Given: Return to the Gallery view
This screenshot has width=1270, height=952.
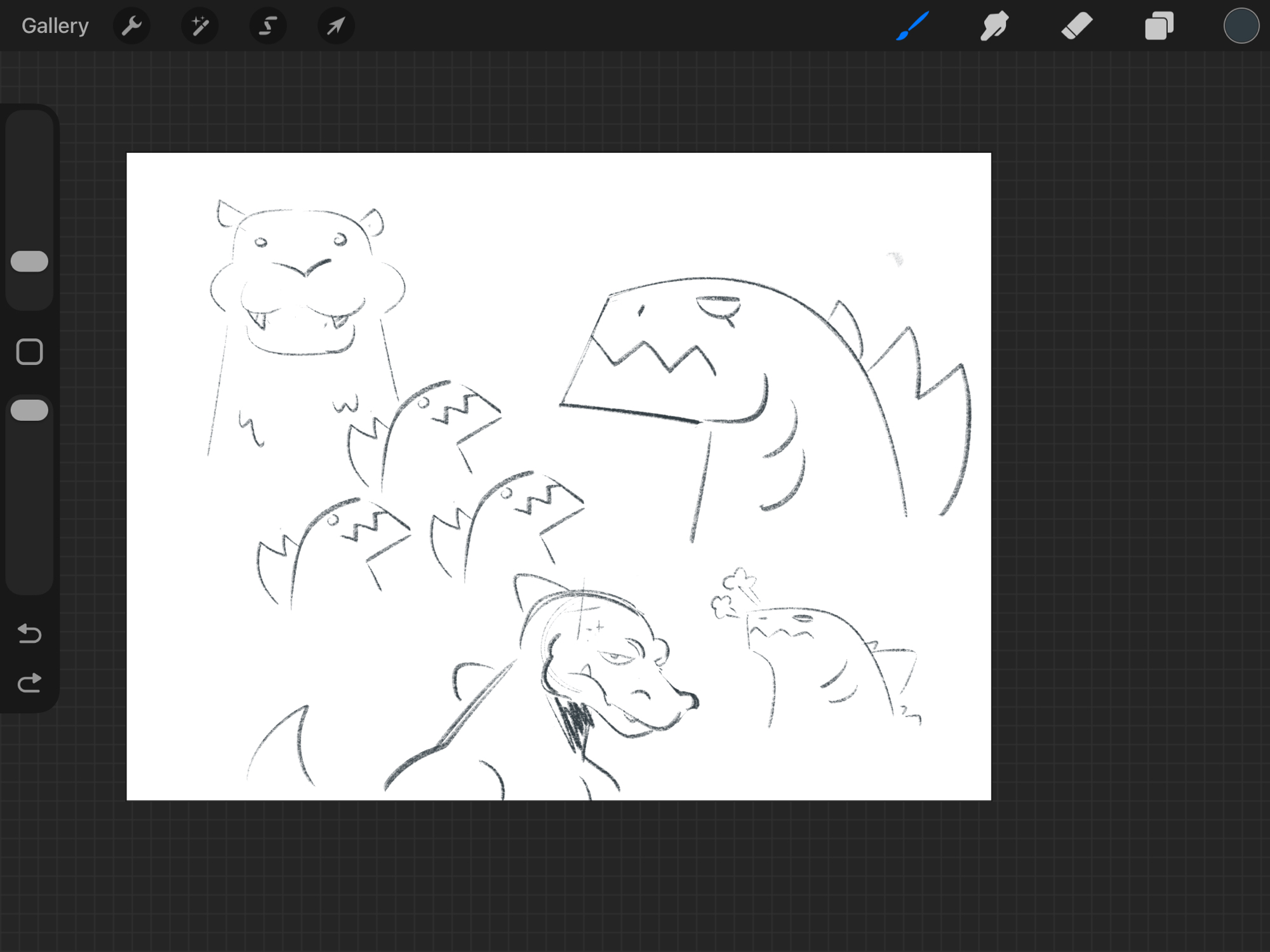Looking at the screenshot, I should click(55, 26).
